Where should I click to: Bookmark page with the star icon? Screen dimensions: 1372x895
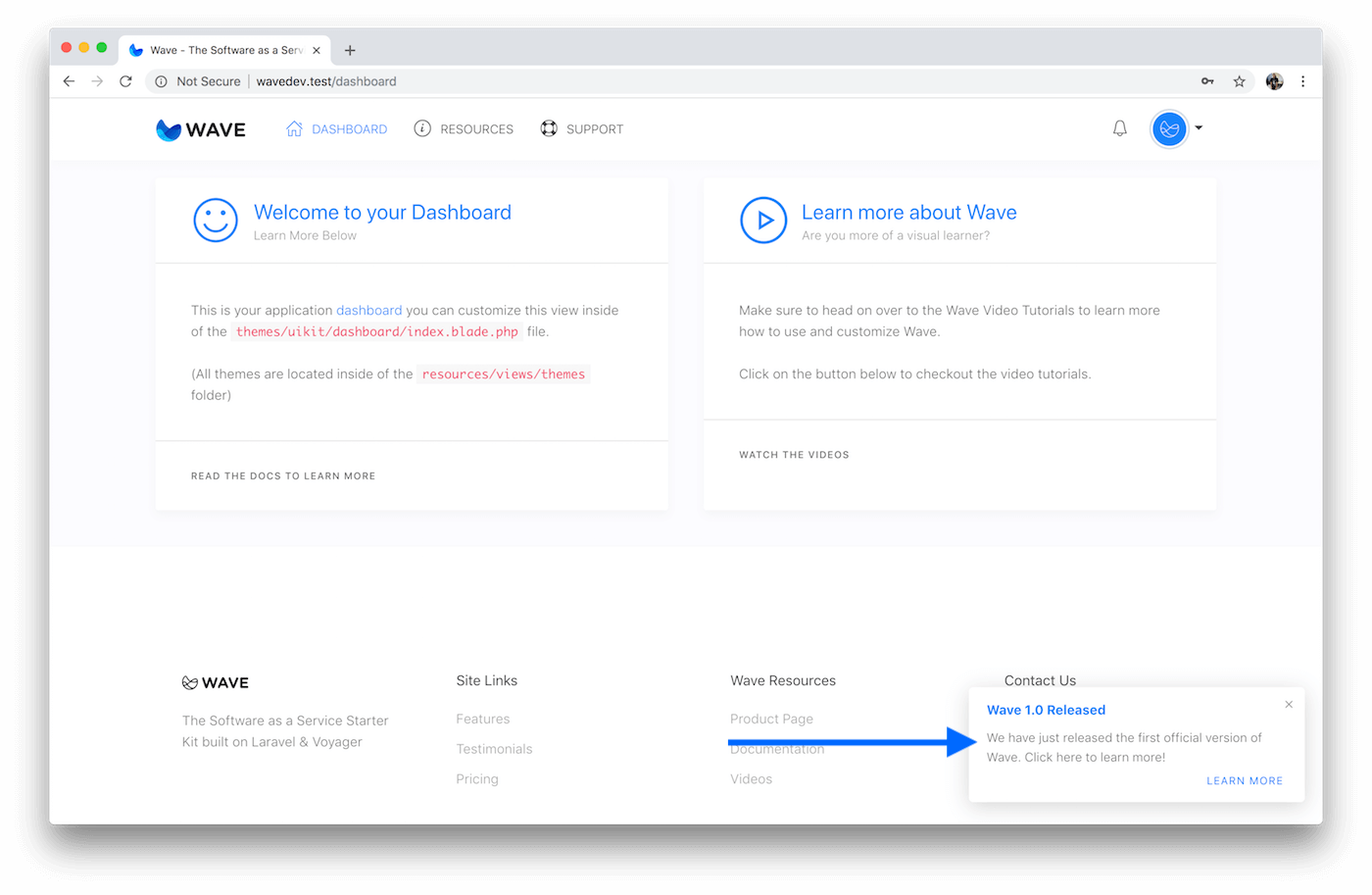(x=1239, y=81)
